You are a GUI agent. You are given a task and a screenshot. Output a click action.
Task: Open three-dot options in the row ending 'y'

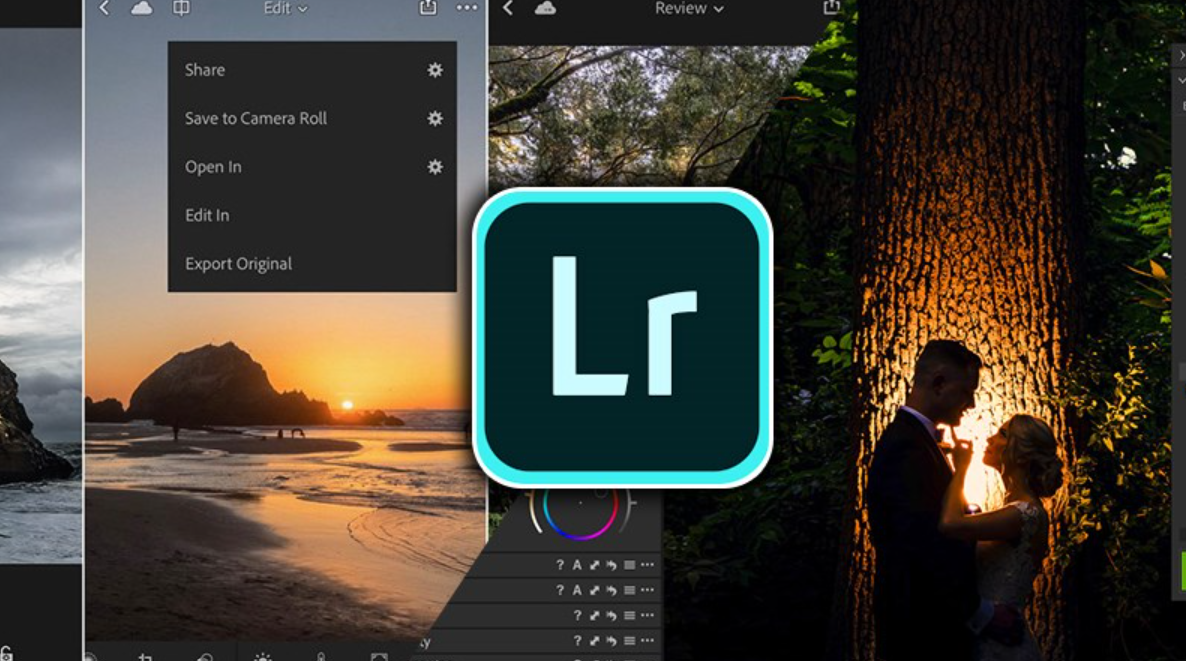click(x=647, y=641)
